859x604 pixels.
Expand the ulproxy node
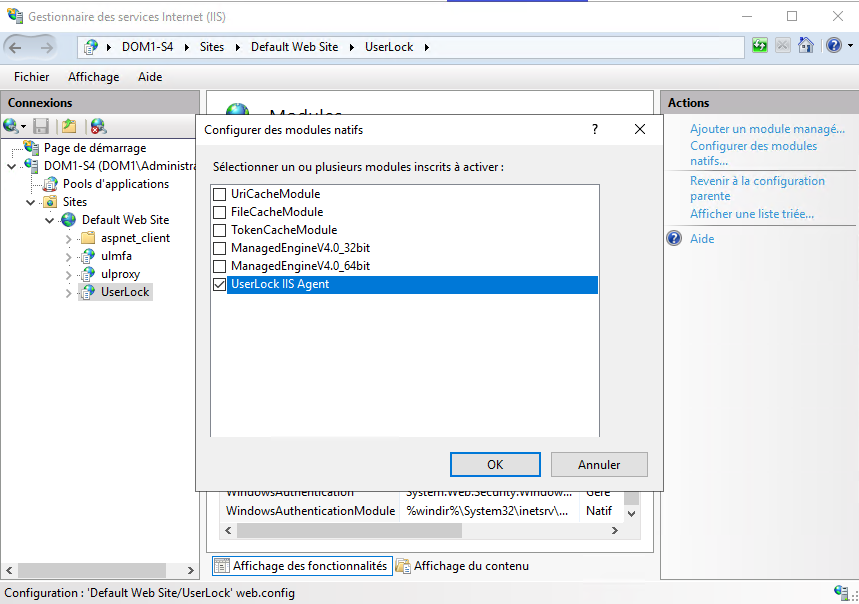tap(68, 275)
